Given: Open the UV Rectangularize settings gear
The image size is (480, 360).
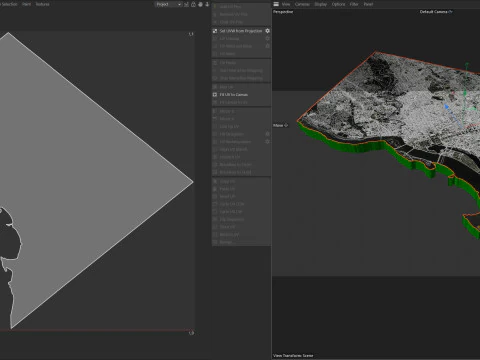Looking at the screenshot, I should [267, 142].
